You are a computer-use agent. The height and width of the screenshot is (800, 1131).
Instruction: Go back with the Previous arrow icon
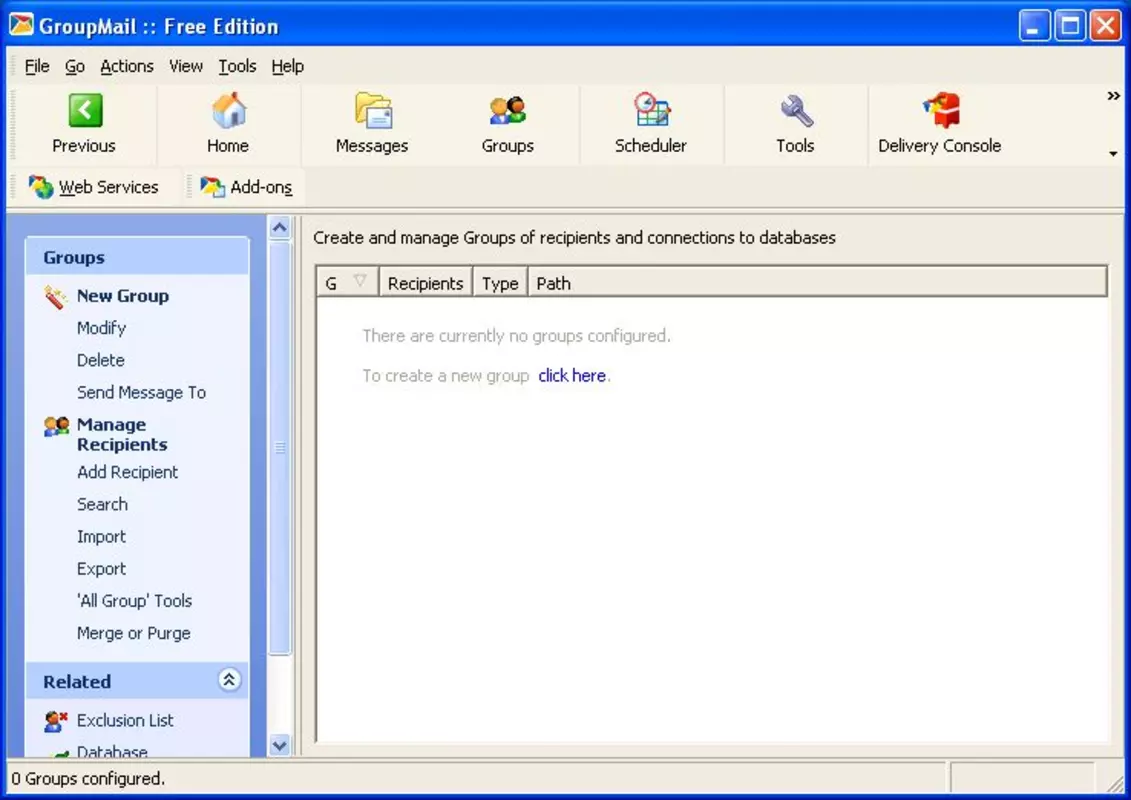[85, 110]
